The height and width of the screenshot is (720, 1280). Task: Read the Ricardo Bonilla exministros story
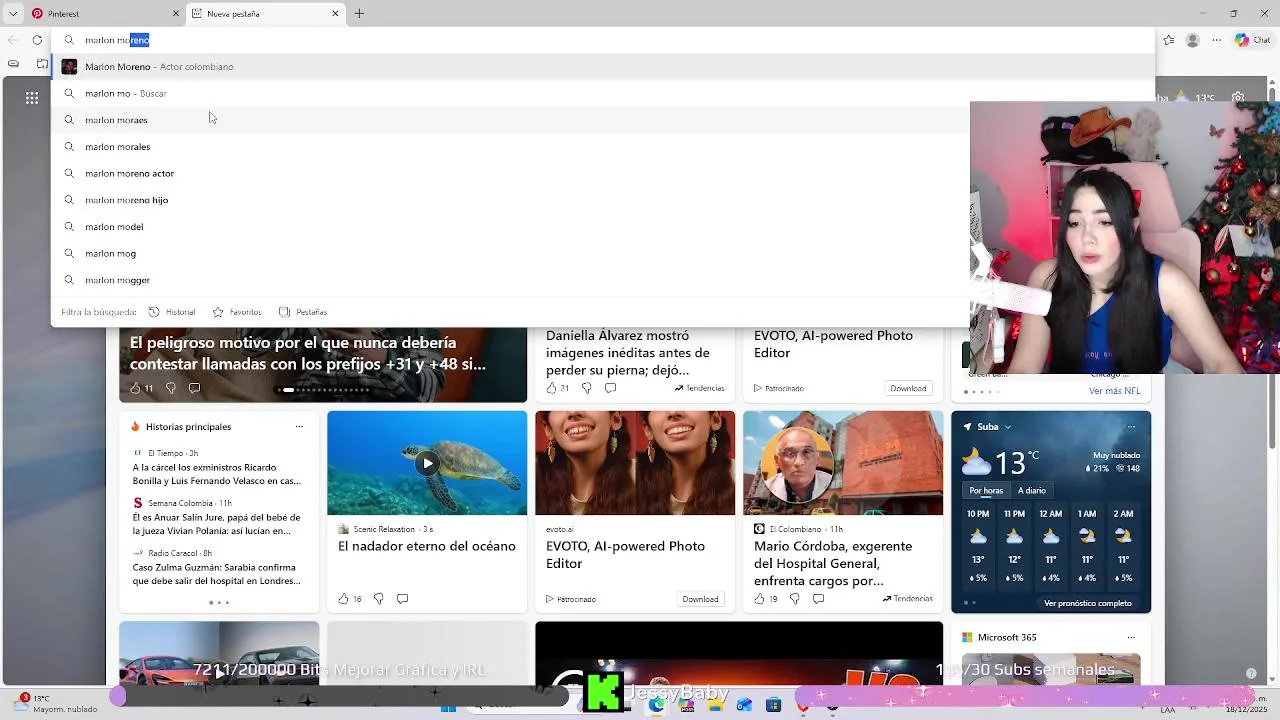(x=217, y=474)
